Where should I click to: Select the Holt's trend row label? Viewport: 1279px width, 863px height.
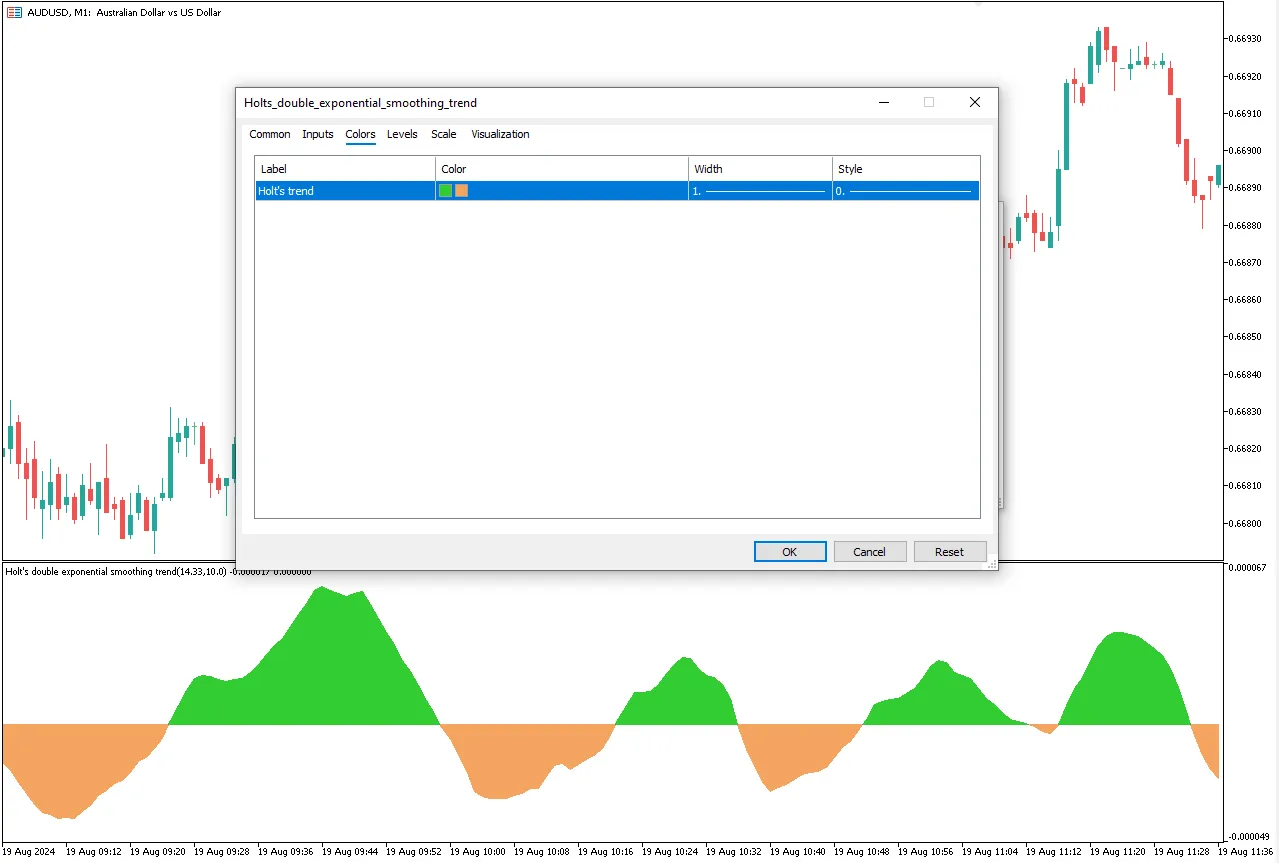tap(287, 191)
